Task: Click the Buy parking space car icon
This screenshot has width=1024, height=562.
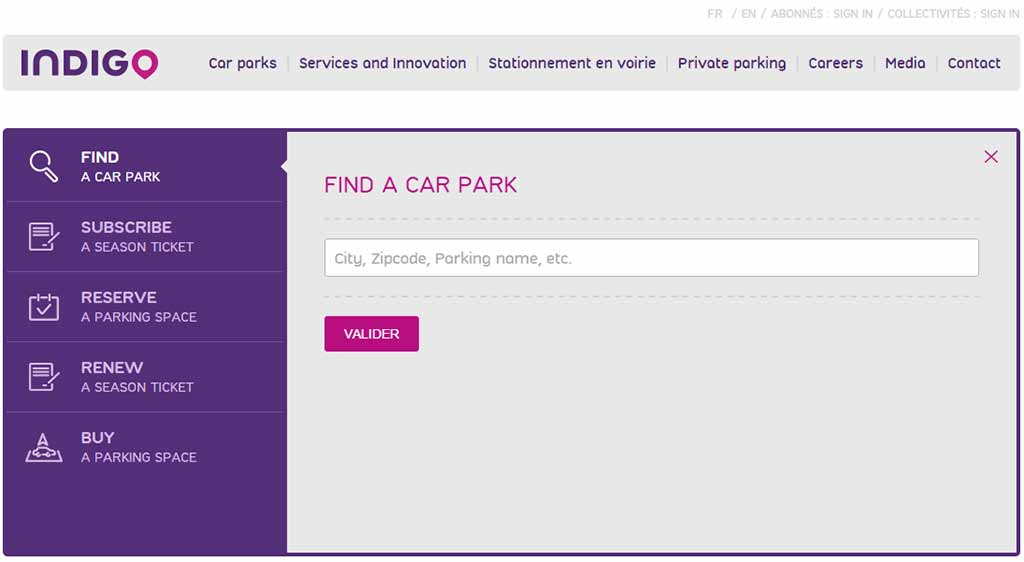Action: coord(44,448)
